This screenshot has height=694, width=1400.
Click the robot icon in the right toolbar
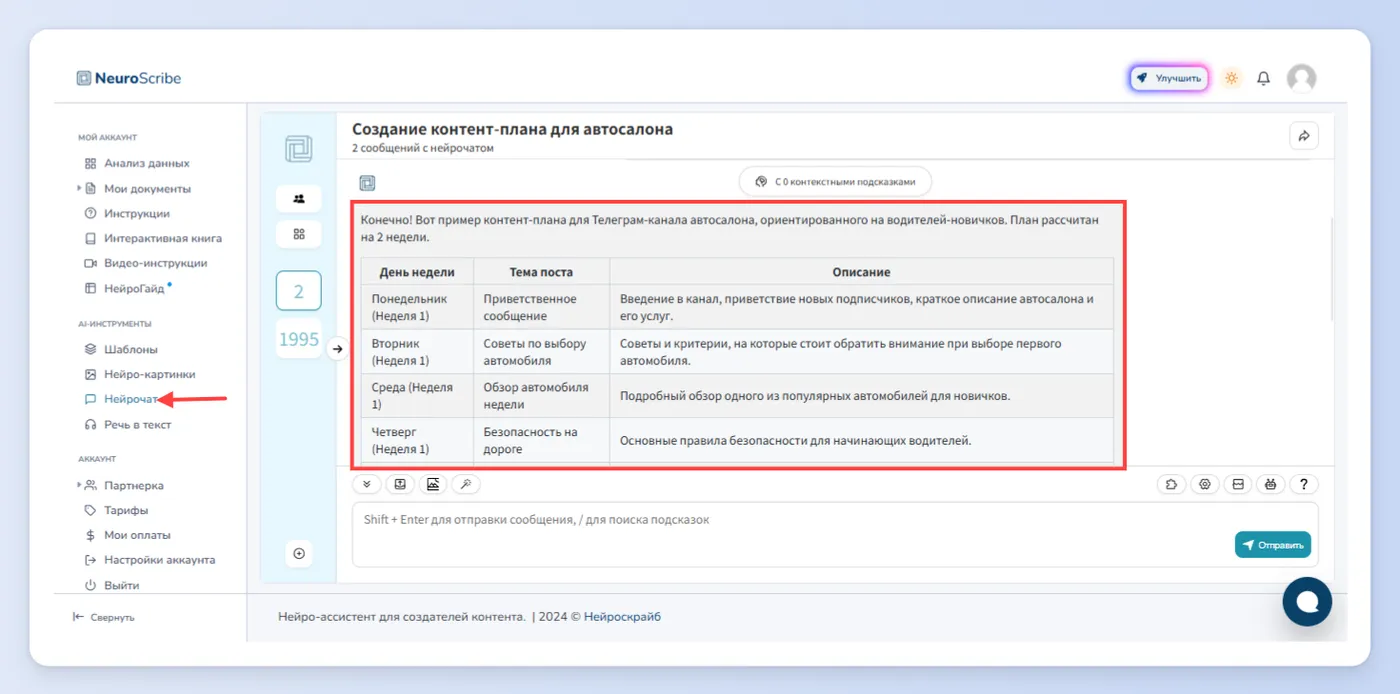tap(1271, 484)
